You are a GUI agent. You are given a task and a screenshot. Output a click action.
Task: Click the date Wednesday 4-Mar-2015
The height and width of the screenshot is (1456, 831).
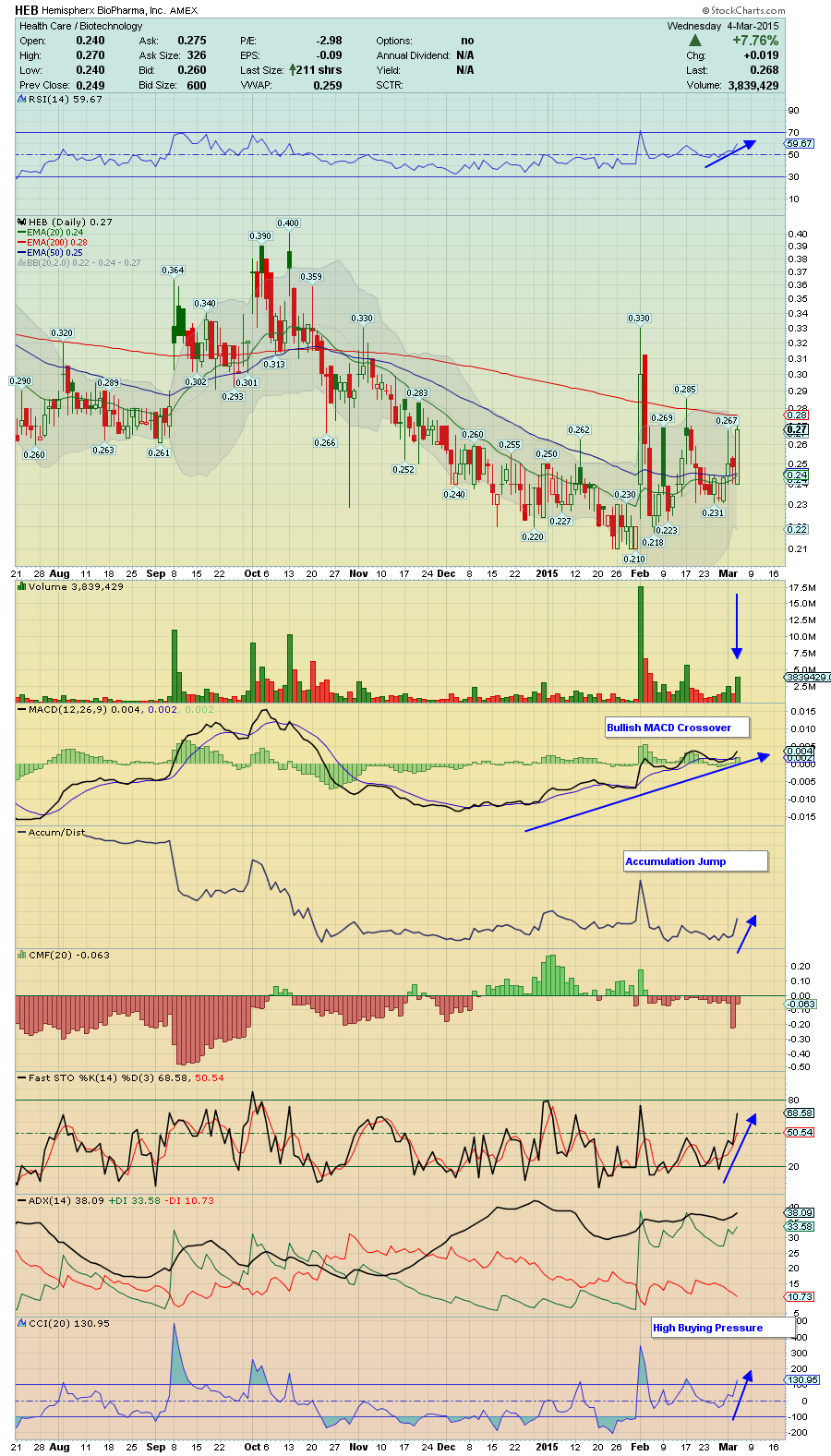(723, 26)
